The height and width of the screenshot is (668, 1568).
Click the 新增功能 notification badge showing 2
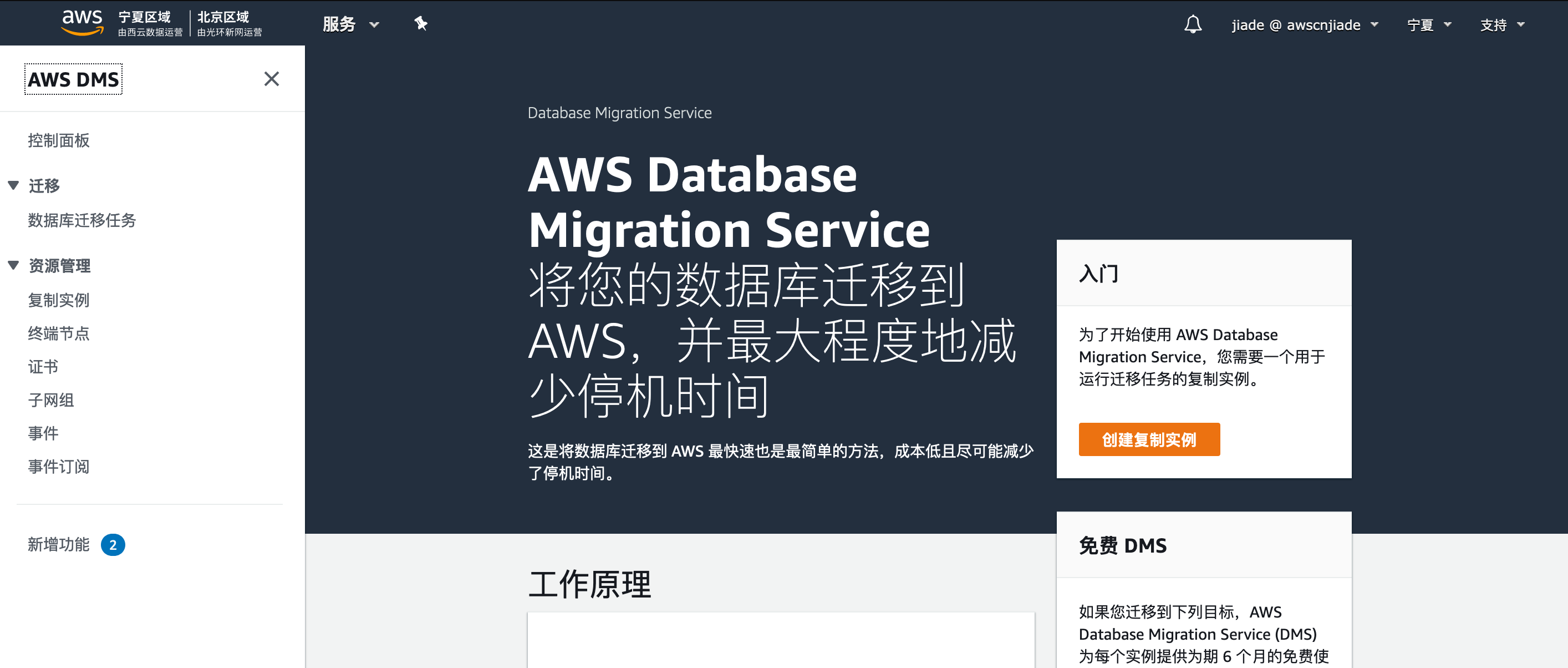point(113,545)
